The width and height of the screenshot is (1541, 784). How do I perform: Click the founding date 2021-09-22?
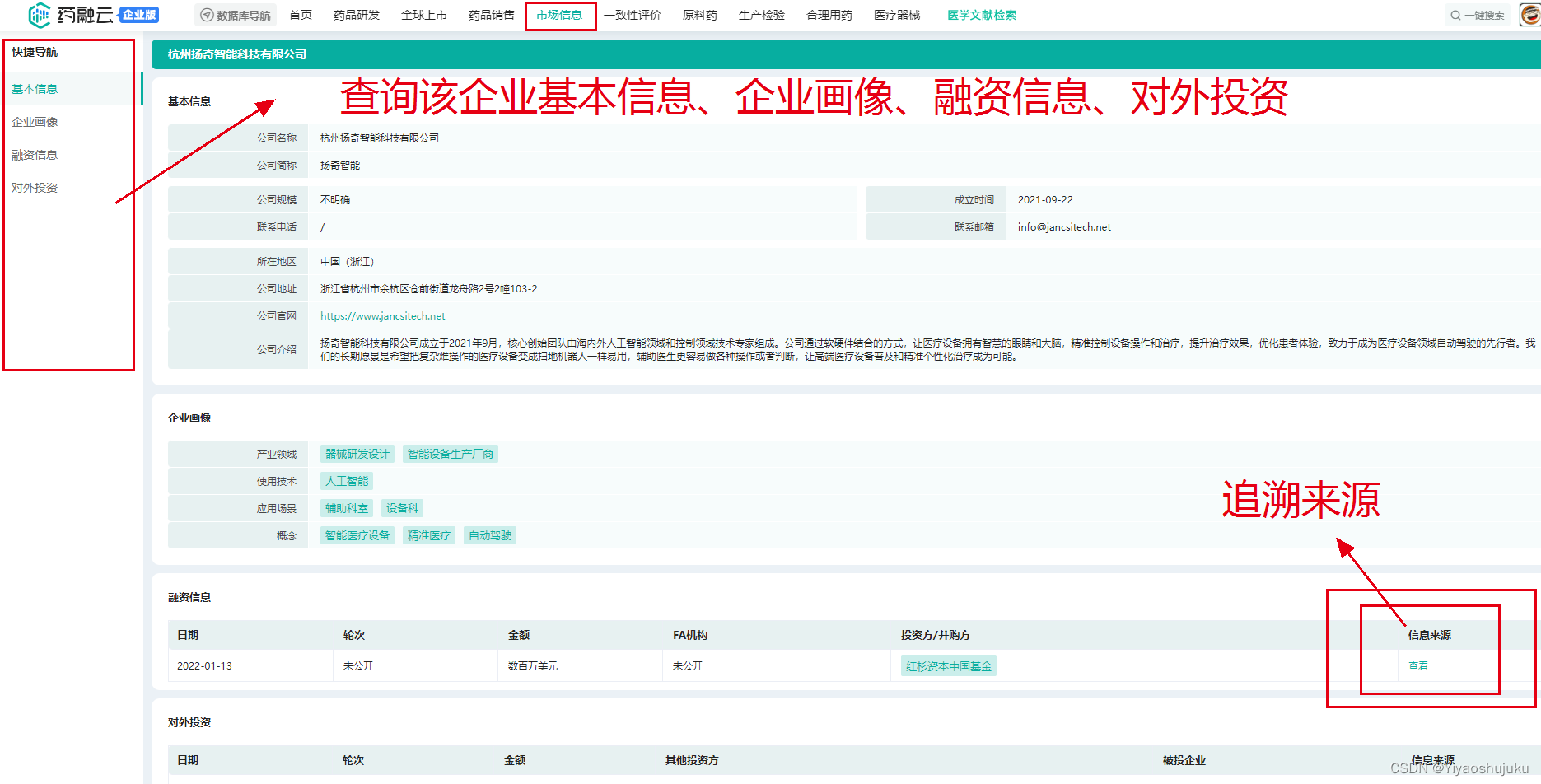pyautogui.click(x=1045, y=200)
